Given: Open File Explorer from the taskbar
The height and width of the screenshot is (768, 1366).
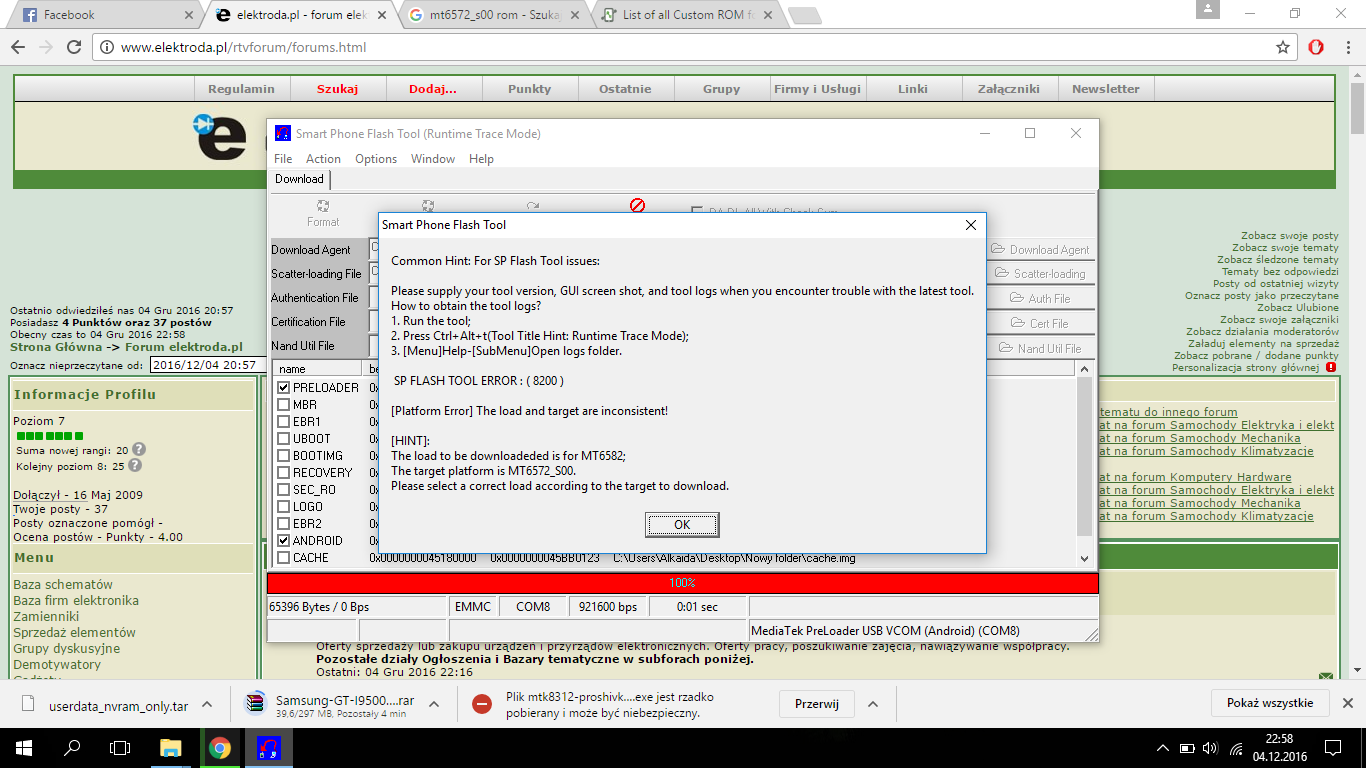Looking at the screenshot, I should click(170, 747).
